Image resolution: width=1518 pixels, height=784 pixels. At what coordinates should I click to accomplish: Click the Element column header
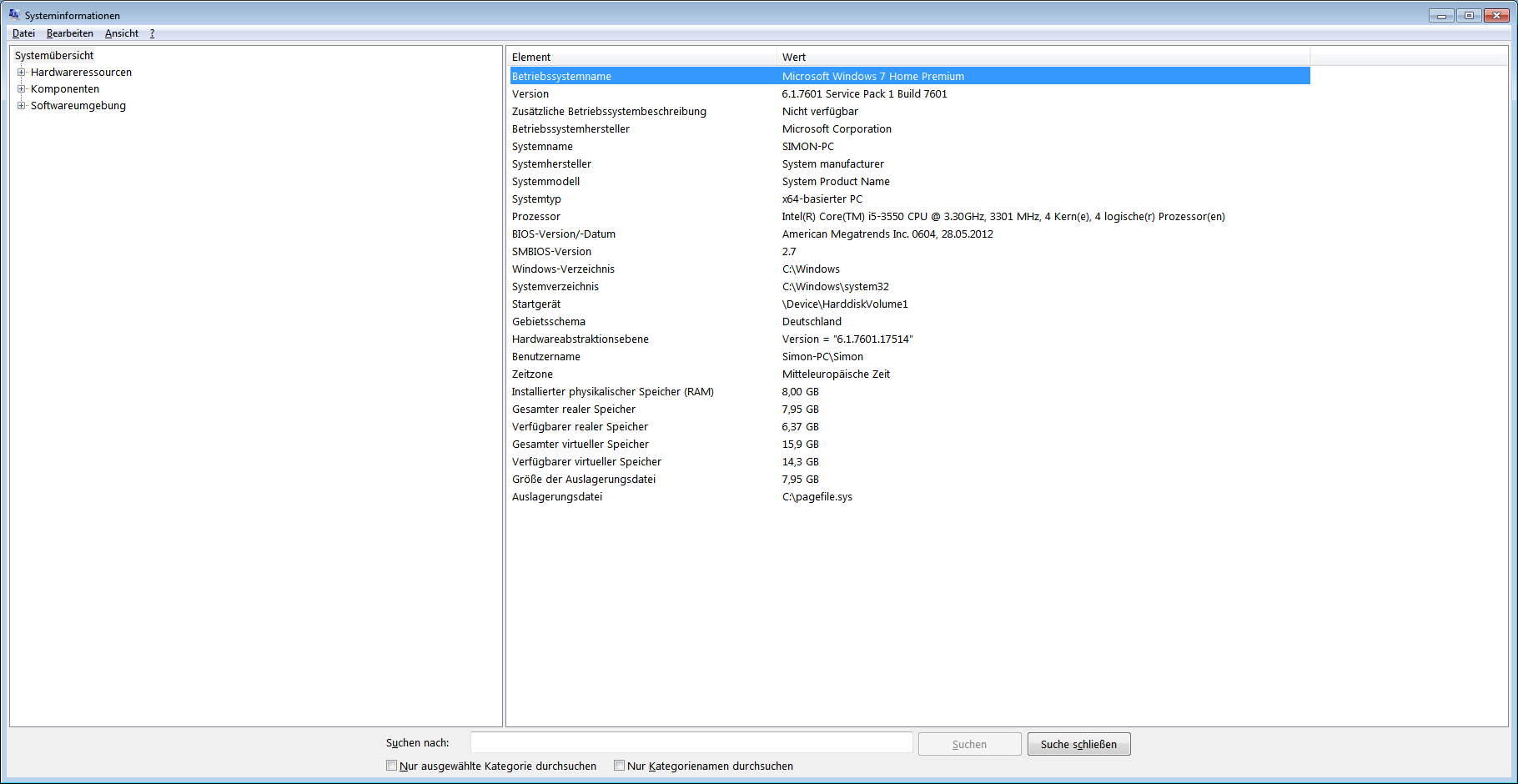coord(641,57)
